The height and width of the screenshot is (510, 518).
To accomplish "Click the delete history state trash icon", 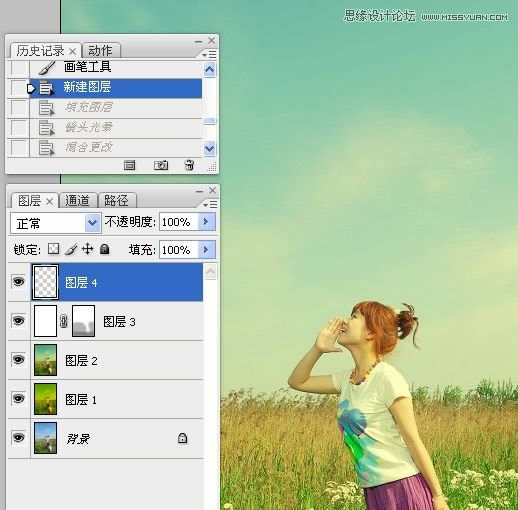I will (x=189, y=165).
